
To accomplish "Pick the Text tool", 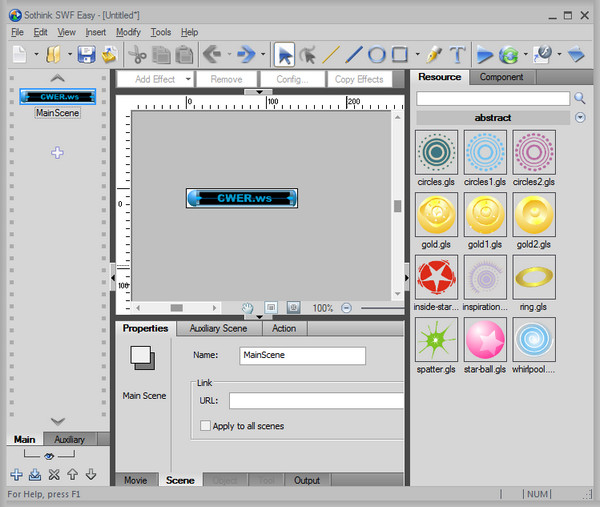I will (x=458, y=55).
